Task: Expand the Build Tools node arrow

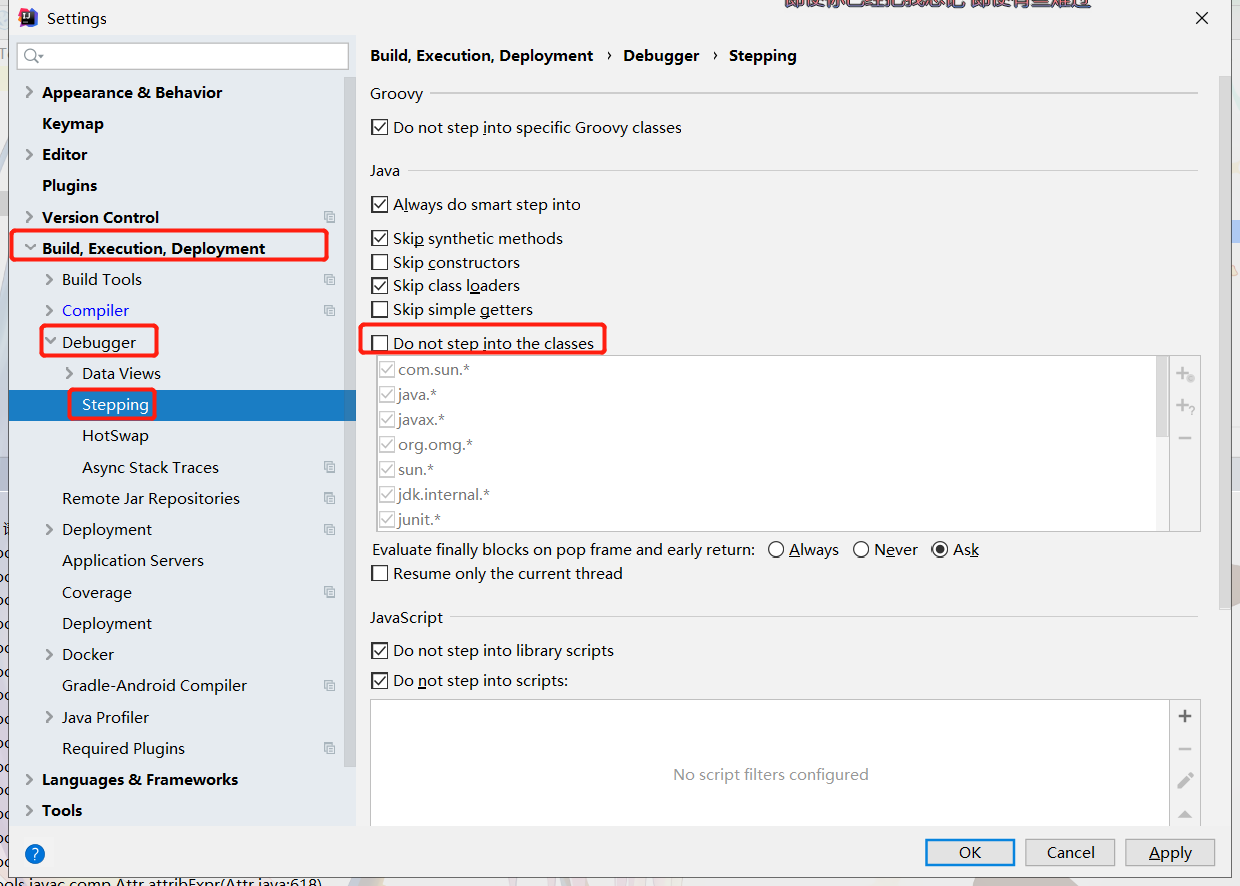Action: [x=49, y=279]
